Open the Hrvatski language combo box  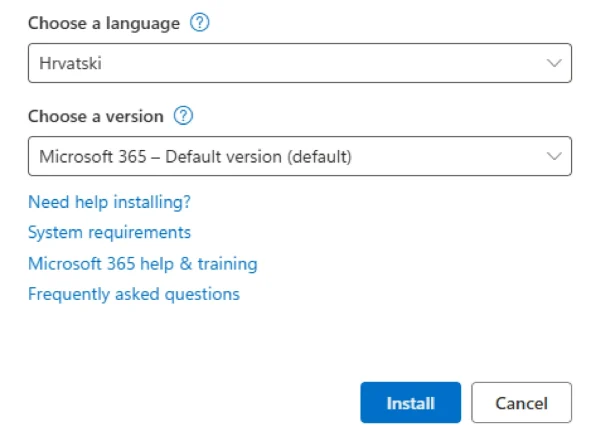[x=300, y=63]
